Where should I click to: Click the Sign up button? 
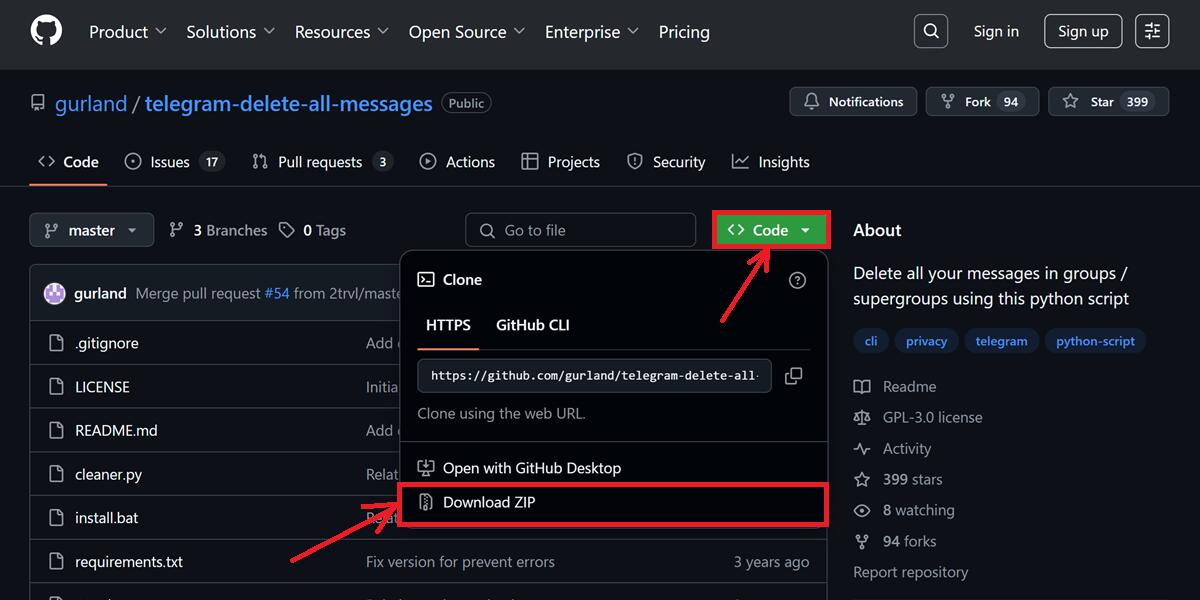1083,31
